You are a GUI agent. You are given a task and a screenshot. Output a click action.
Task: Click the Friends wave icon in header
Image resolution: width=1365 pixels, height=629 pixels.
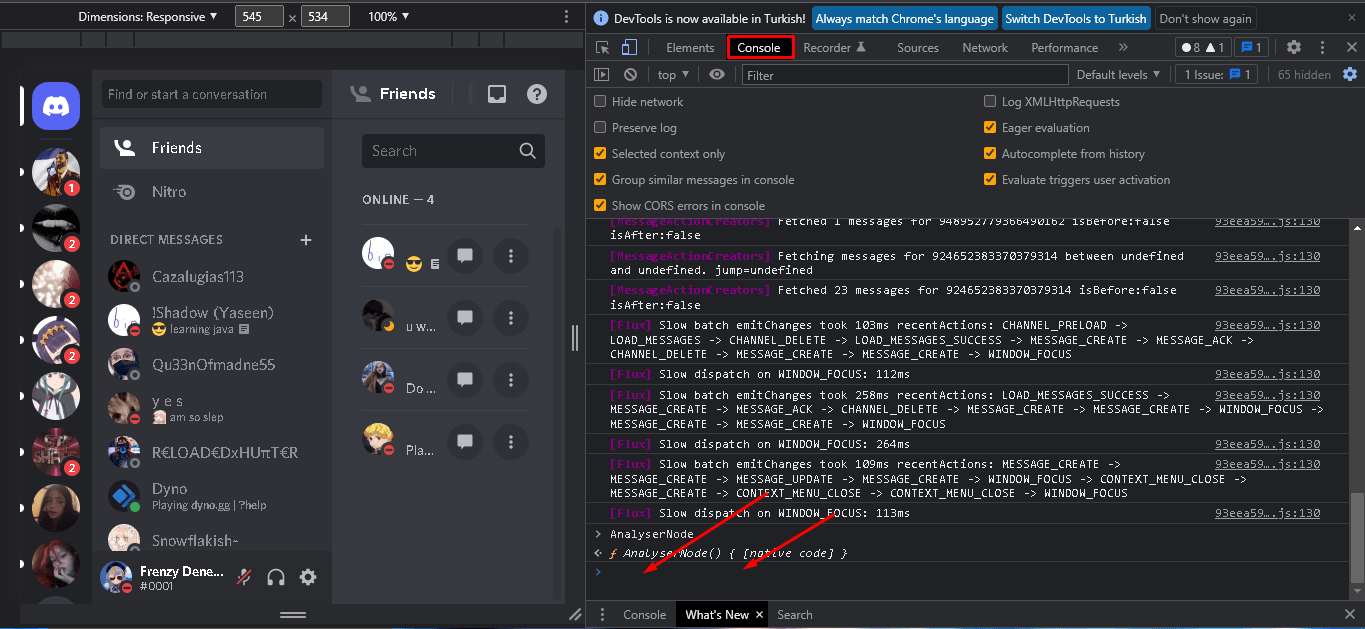click(x=360, y=94)
